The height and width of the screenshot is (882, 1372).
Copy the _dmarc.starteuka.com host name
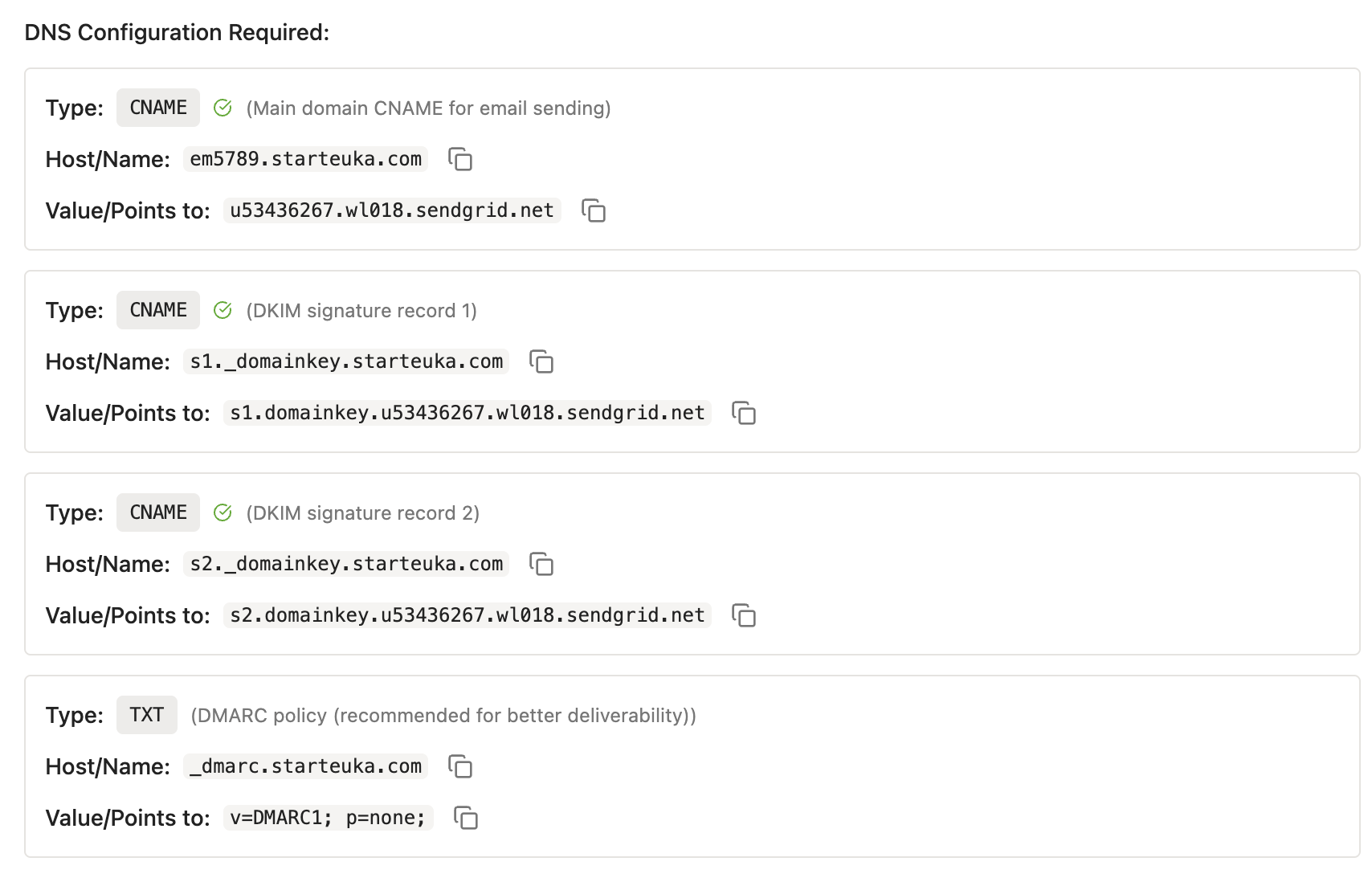pos(460,766)
